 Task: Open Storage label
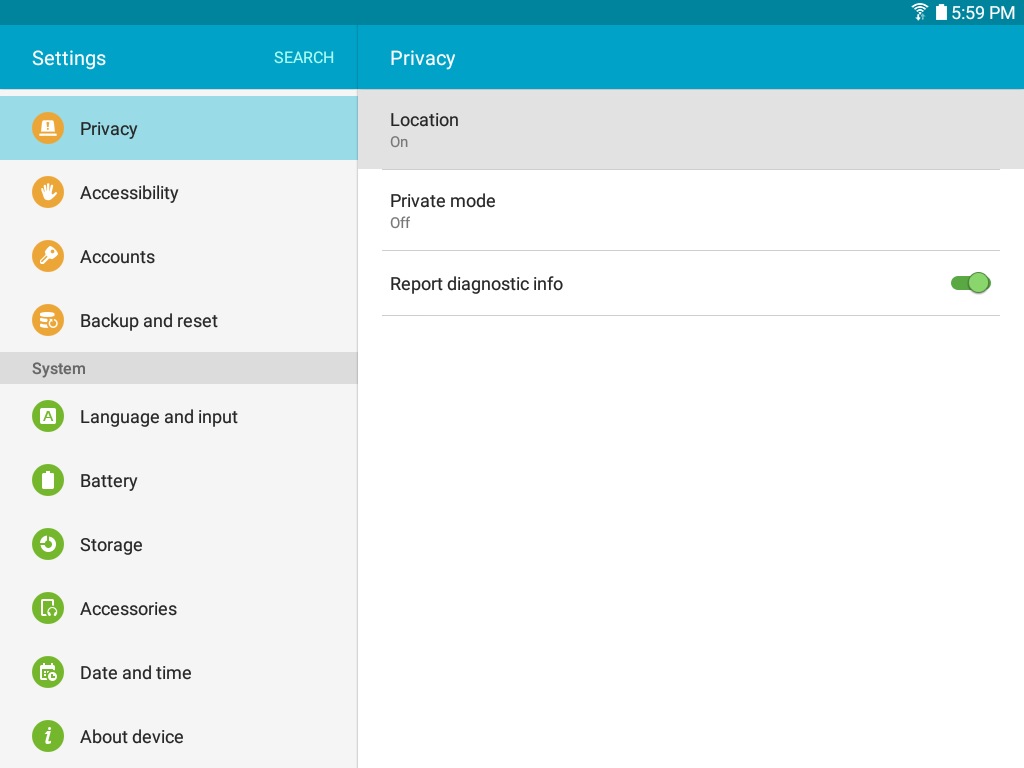pyautogui.click(x=111, y=545)
